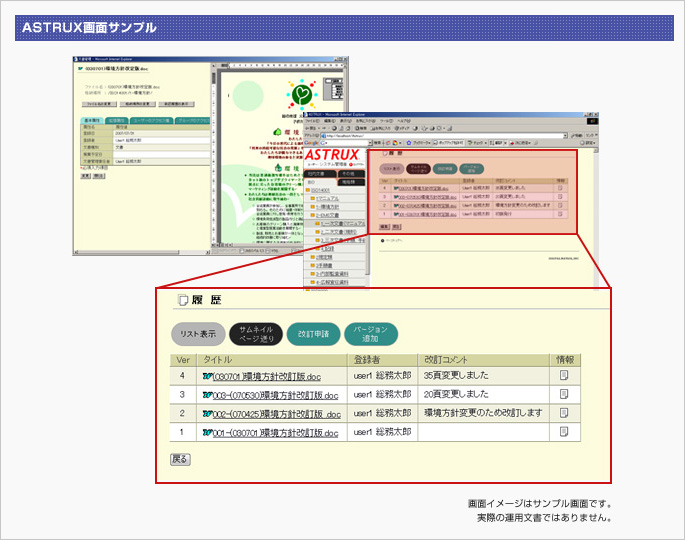Click the Refresh icon in ASTRUX browser toolbar
Image resolution: width=685 pixels, height=540 pixels.
(341, 128)
